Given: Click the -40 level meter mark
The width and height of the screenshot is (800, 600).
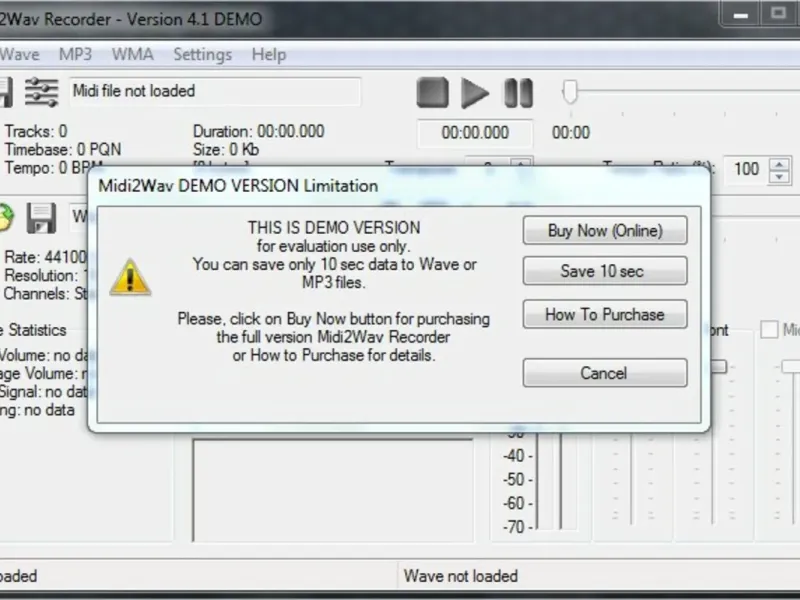Looking at the screenshot, I should [x=517, y=456].
